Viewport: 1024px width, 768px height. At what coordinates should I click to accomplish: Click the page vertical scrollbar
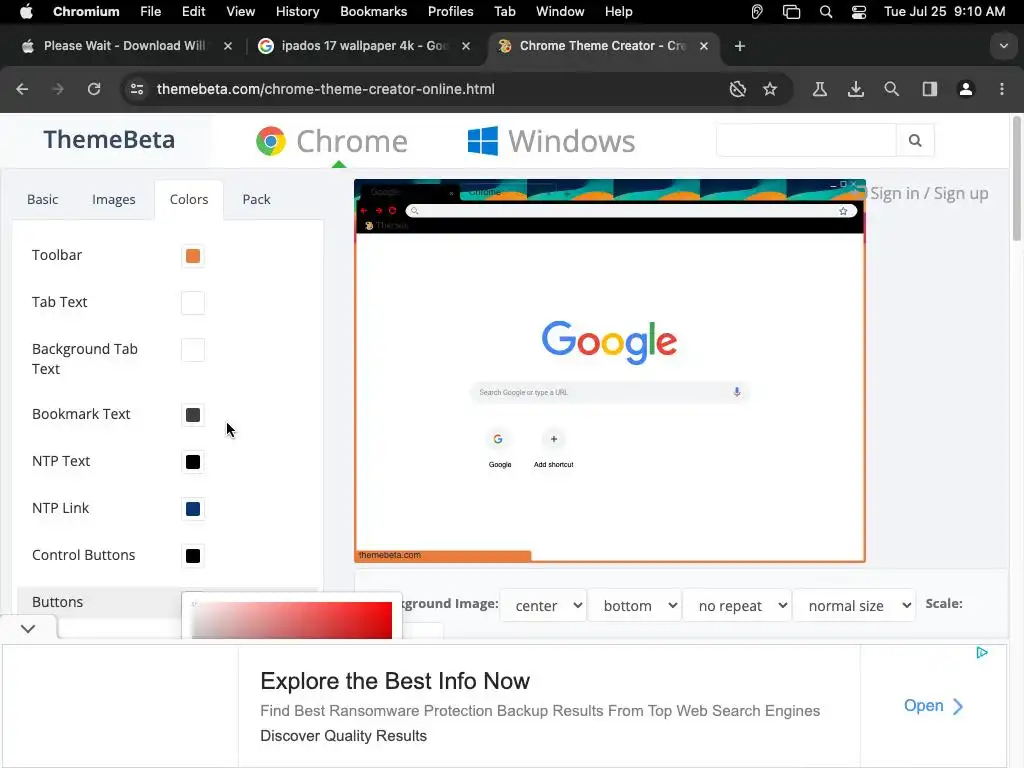click(x=1016, y=178)
